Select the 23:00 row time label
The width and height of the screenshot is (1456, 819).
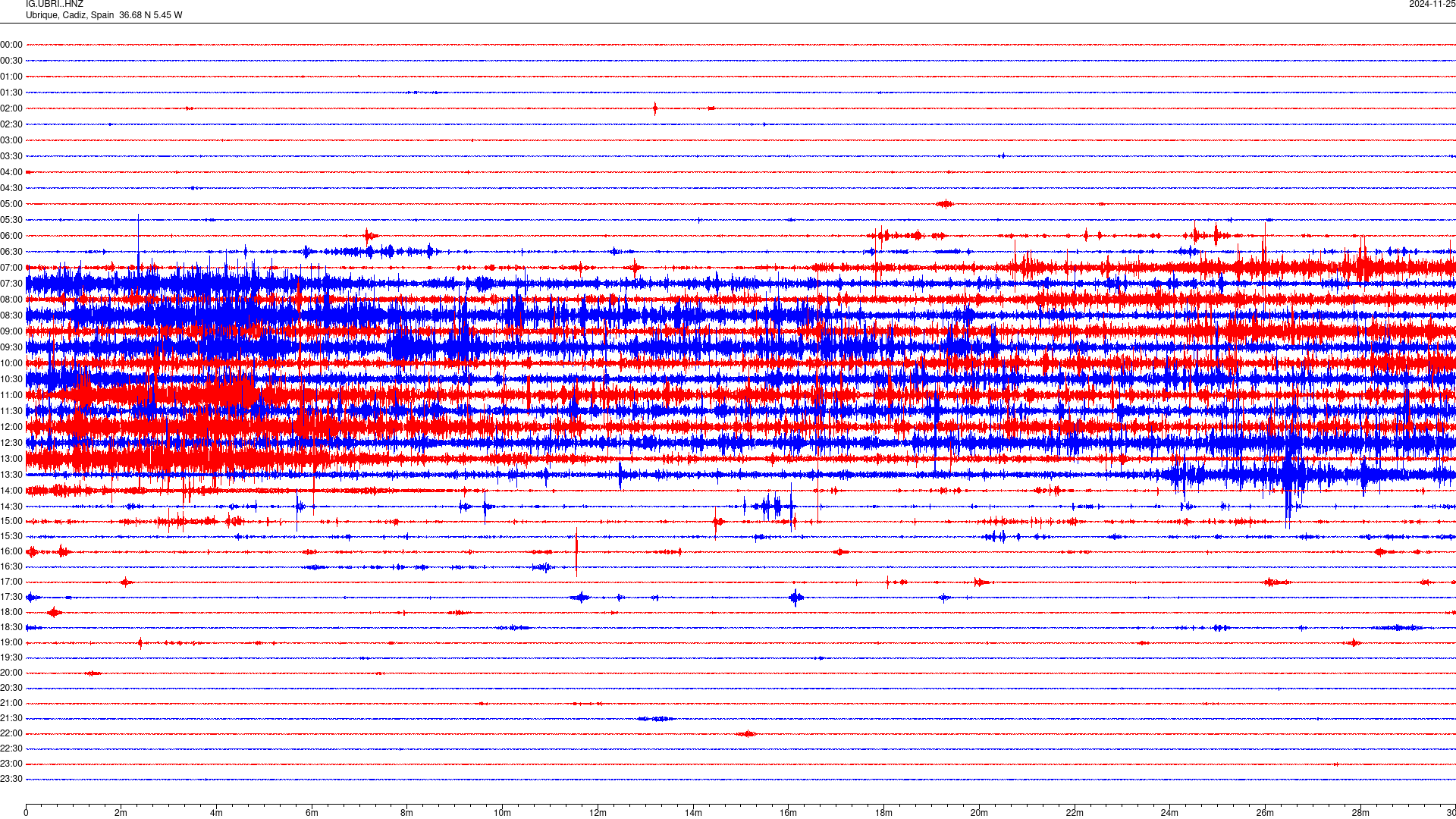pos(11,764)
